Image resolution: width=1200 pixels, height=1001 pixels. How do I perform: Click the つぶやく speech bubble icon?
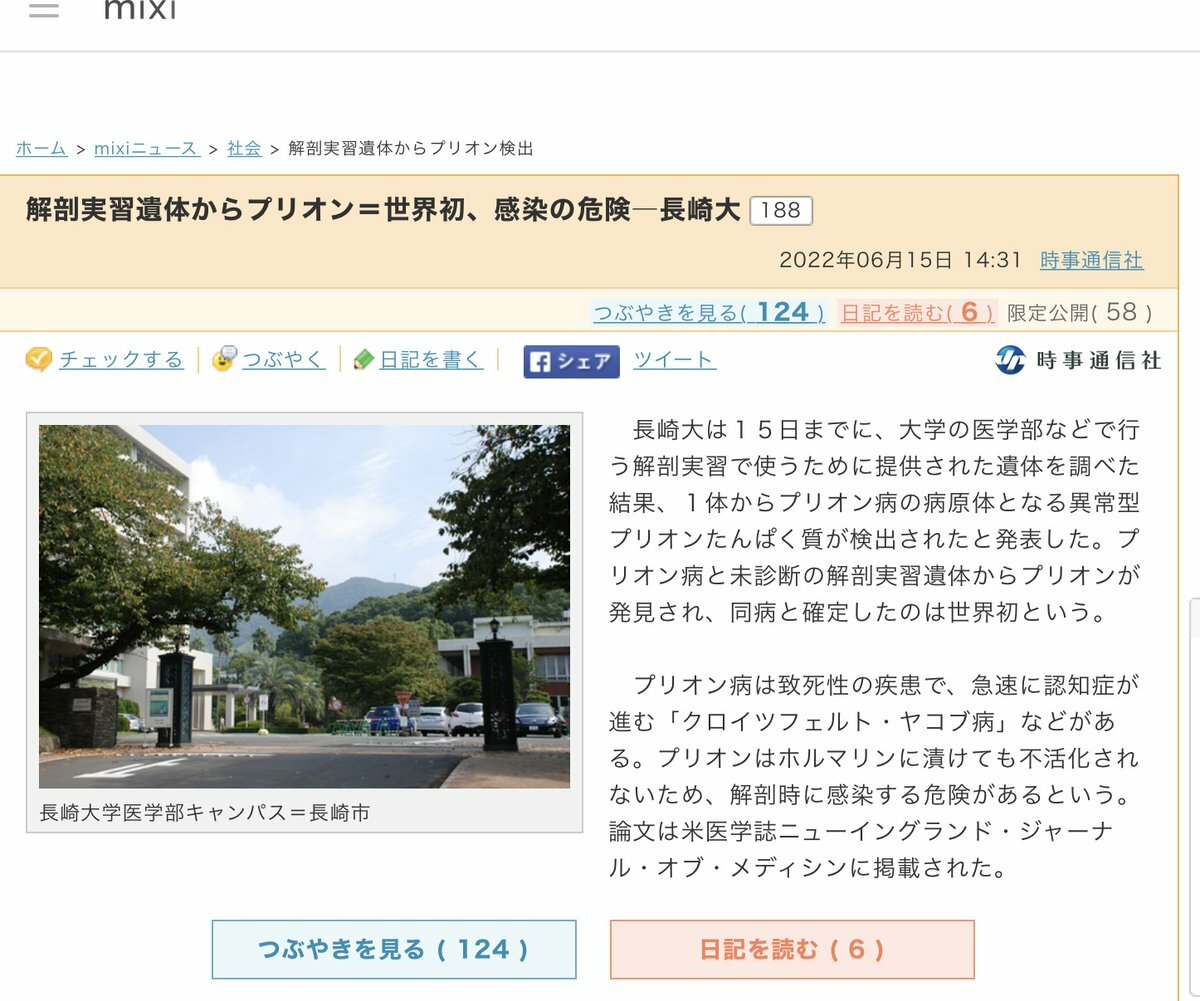pos(225,359)
